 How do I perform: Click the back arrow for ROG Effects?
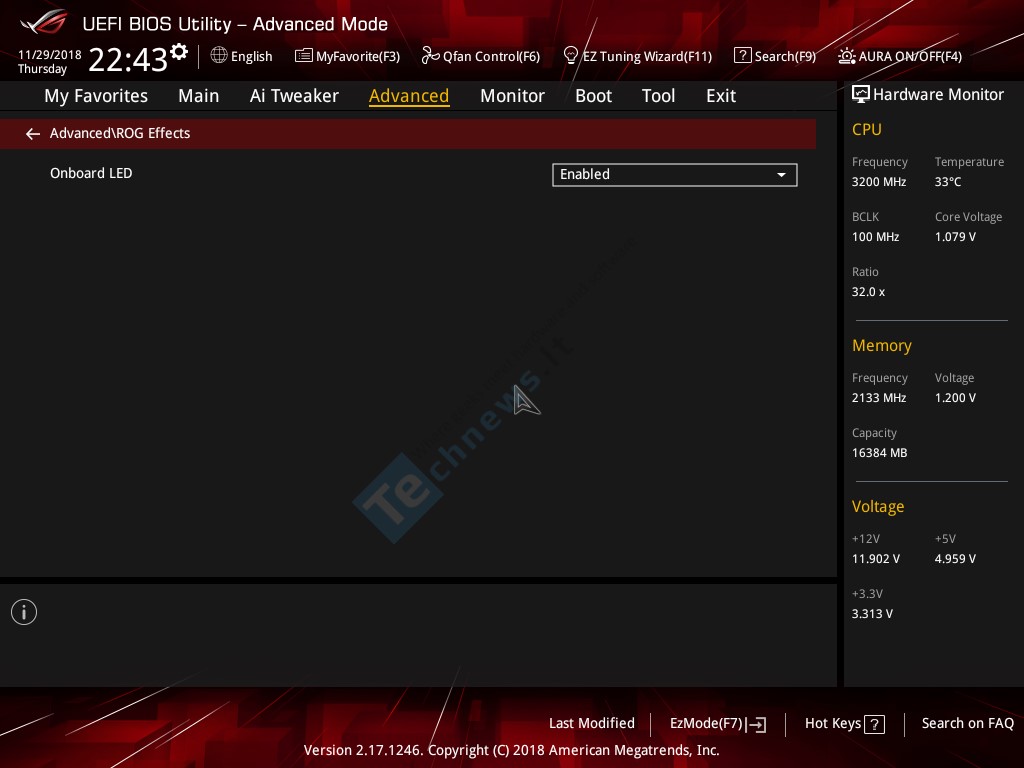33,134
